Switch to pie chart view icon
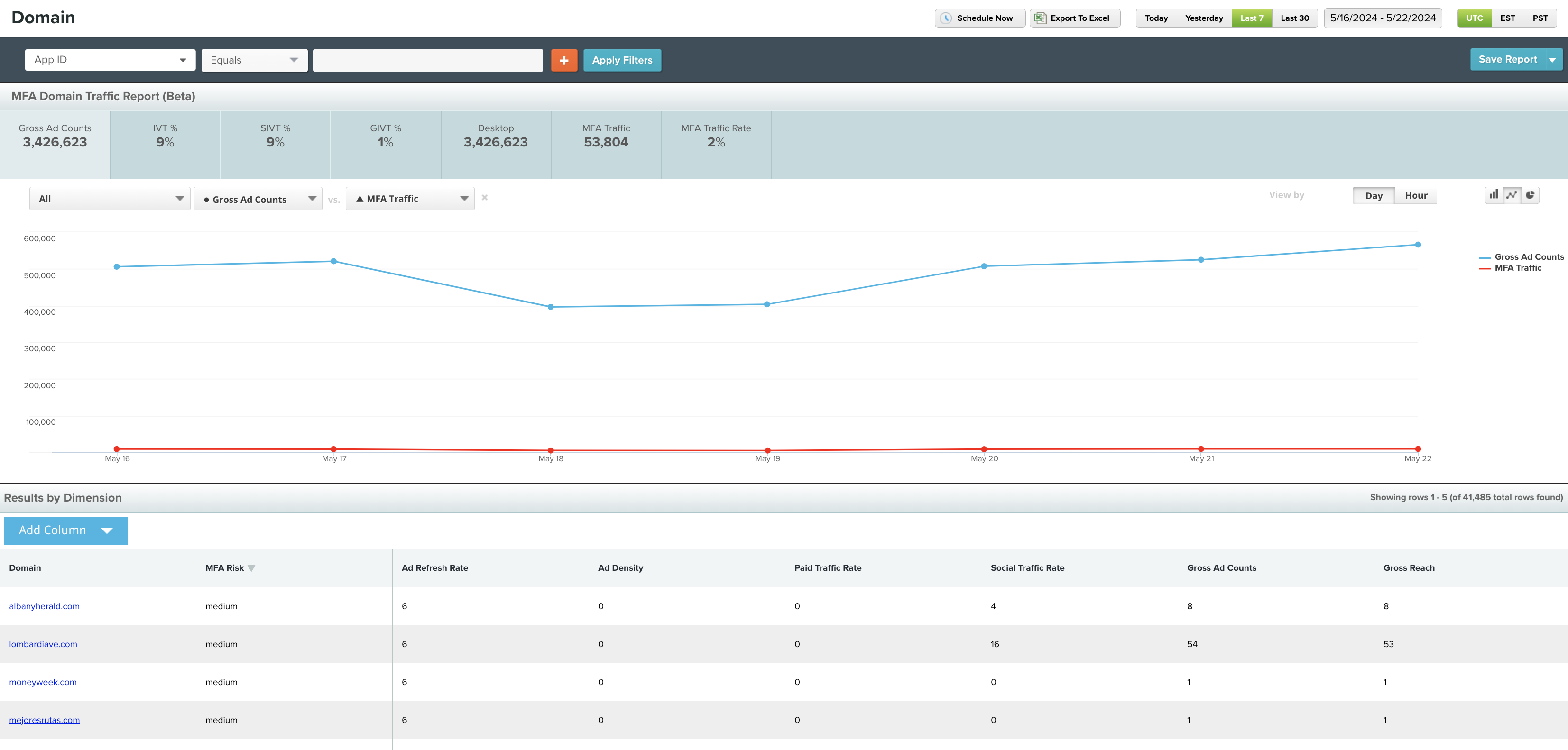 pos(1530,195)
